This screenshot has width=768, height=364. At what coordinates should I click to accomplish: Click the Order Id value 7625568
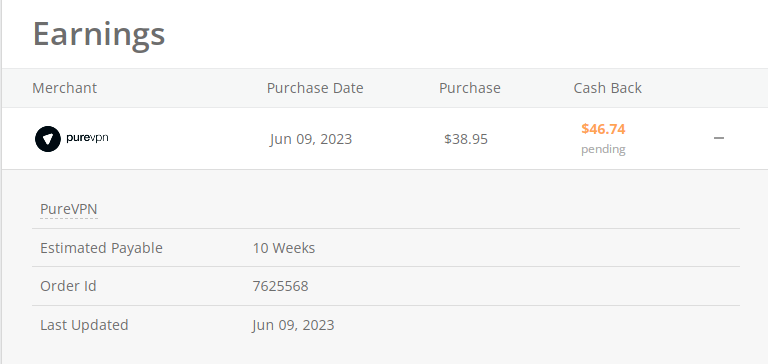(x=281, y=286)
